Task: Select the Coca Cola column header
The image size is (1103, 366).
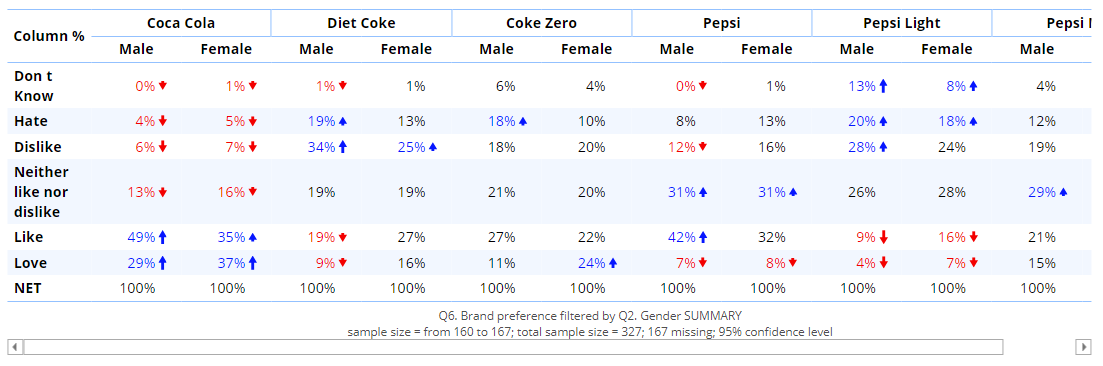Action: 181,23
